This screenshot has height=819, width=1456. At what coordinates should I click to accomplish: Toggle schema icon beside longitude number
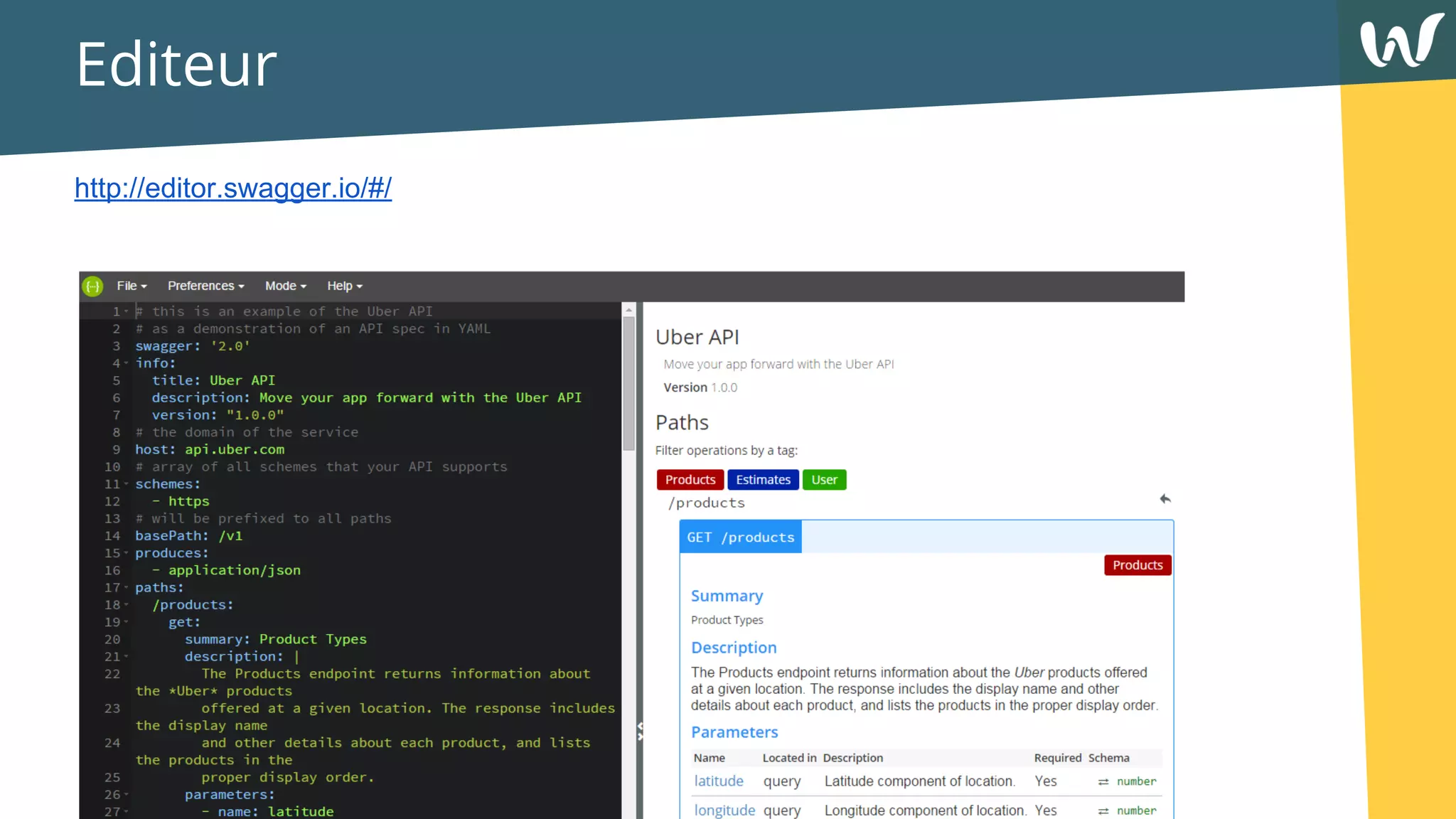tap(1103, 811)
